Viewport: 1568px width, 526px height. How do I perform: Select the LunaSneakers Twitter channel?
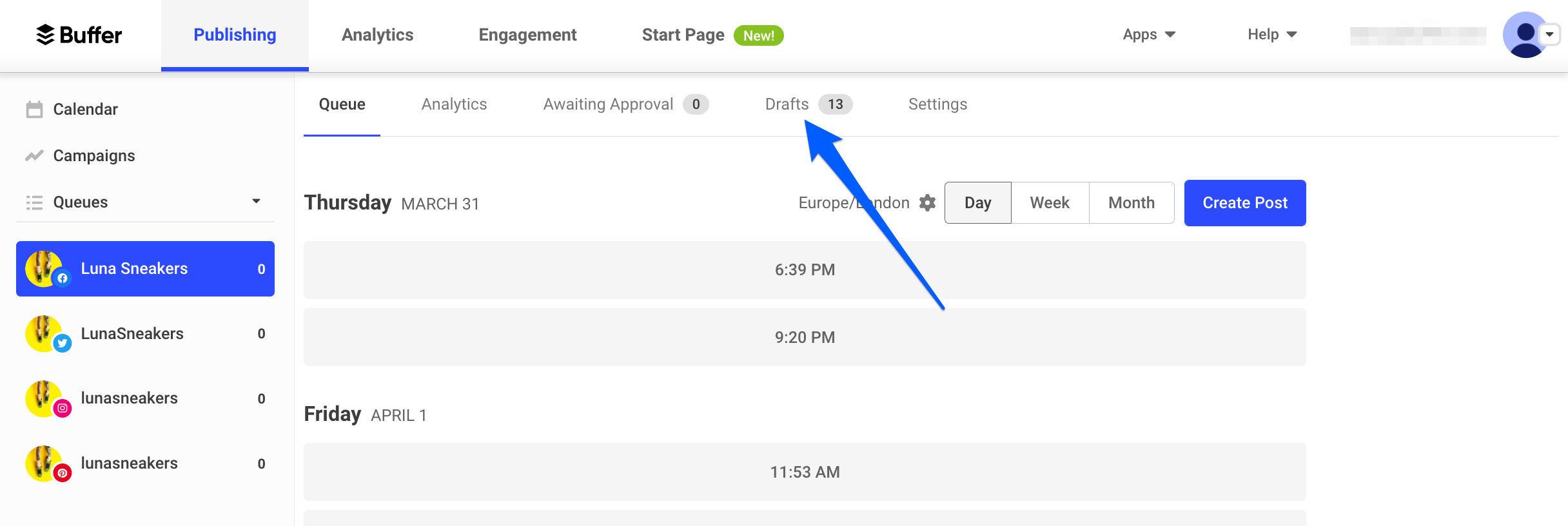point(145,334)
